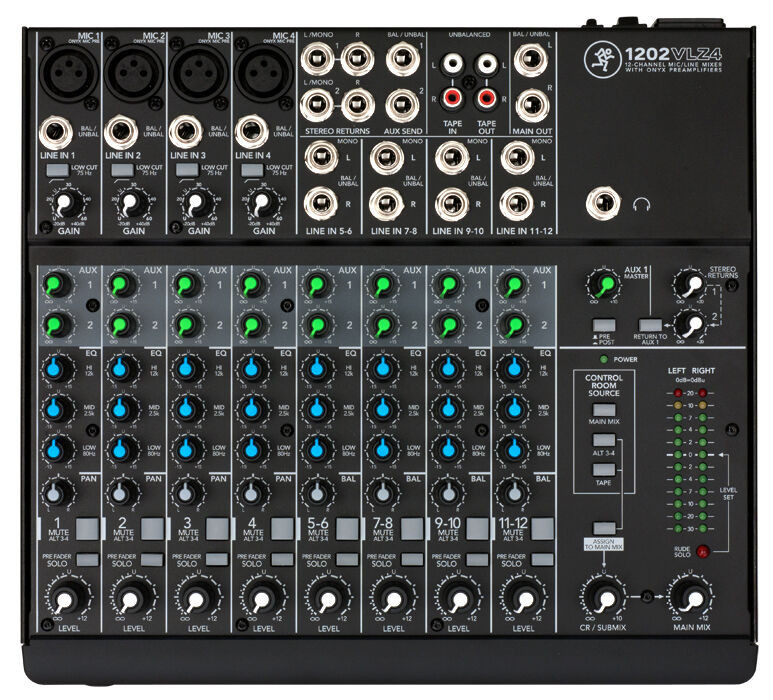
Task: Click the RUDE SOLO red indicator light
Action: (702, 551)
